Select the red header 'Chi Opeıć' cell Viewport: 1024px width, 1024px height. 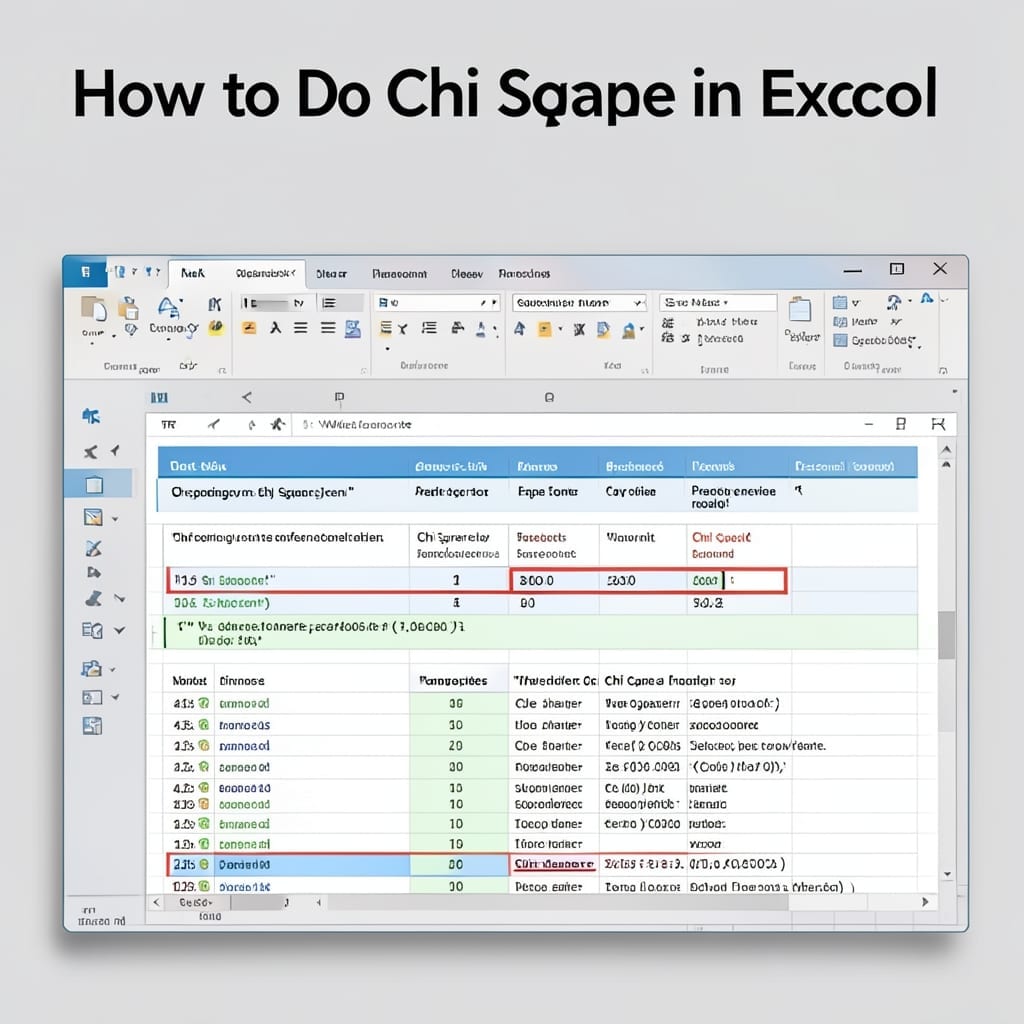(x=739, y=545)
